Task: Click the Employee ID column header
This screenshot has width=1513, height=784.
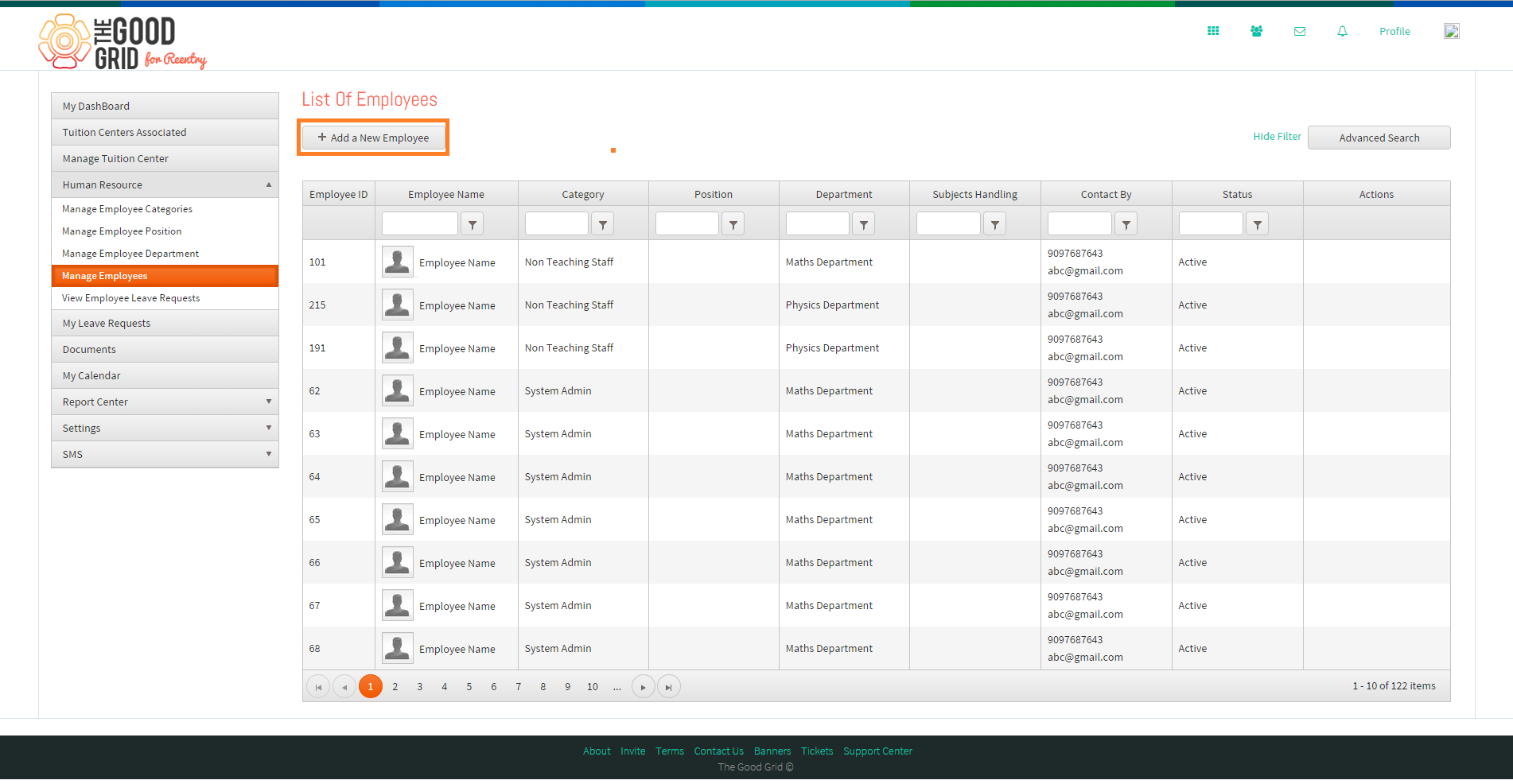Action: (x=339, y=194)
